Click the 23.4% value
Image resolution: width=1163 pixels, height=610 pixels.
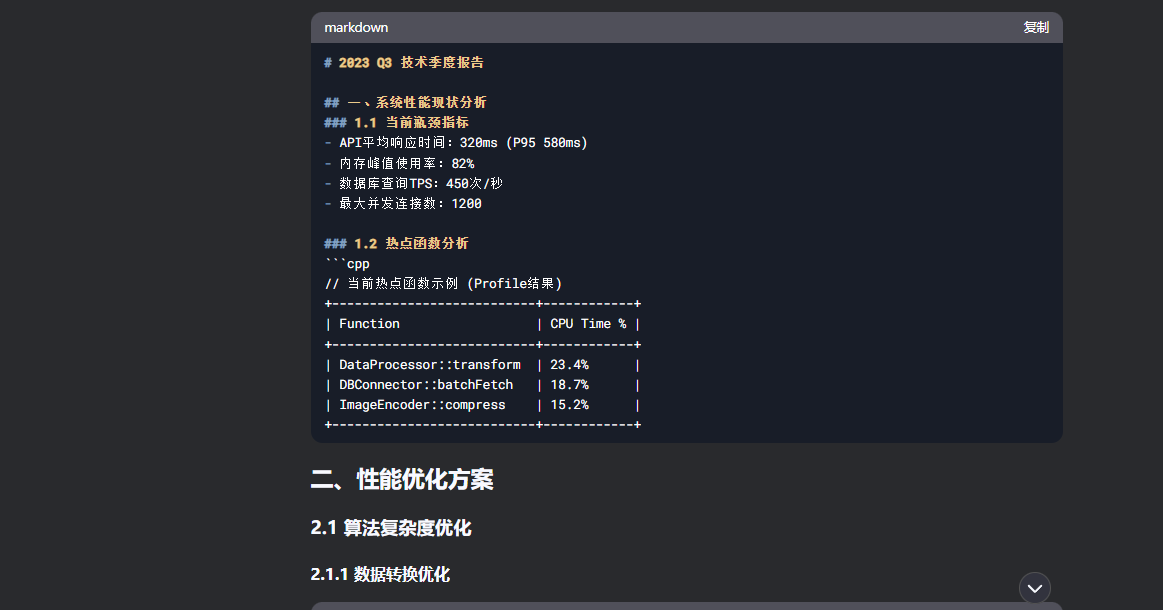[x=570, y=364]
